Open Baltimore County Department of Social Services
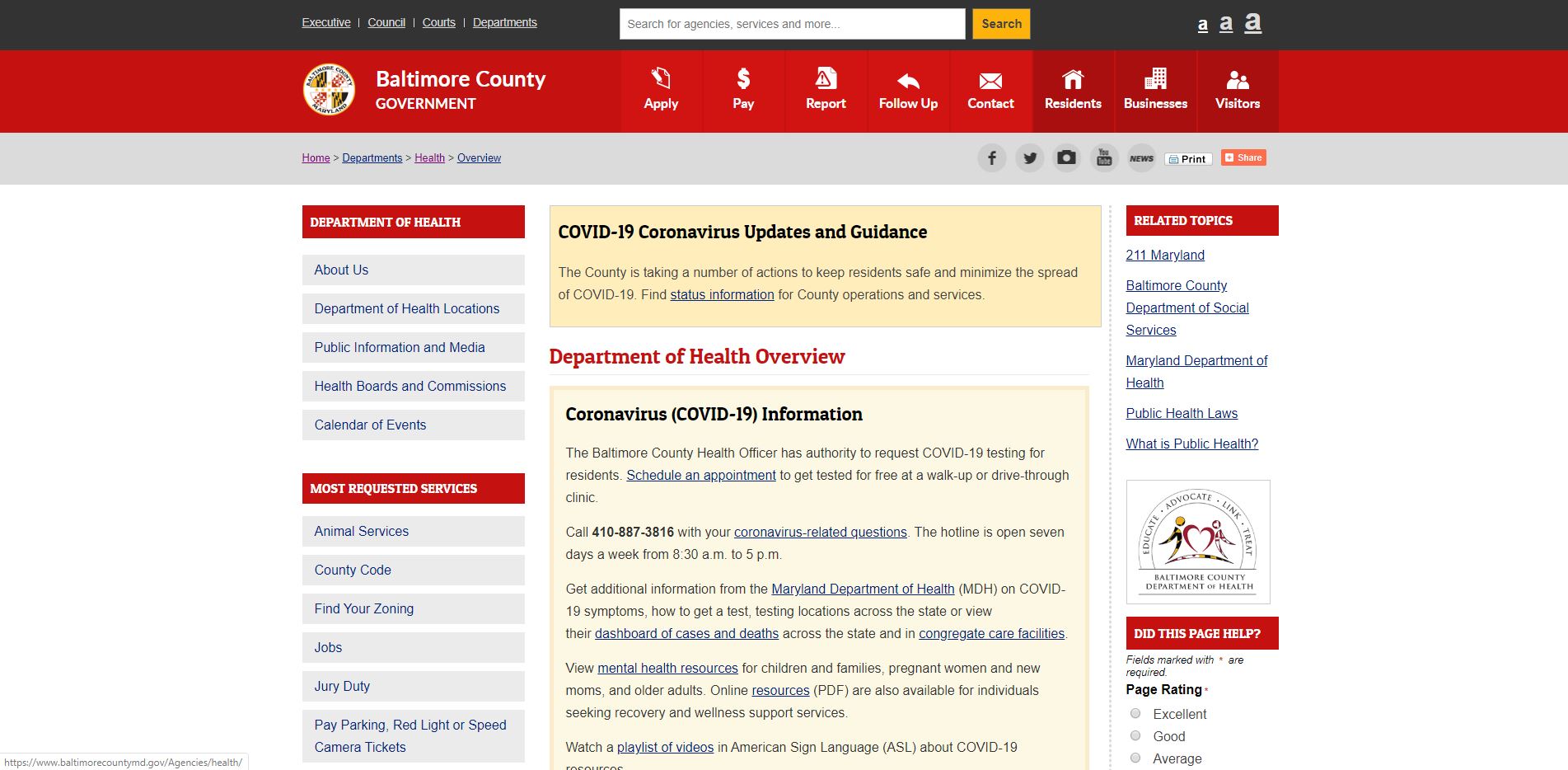 tap(1187, 308)
